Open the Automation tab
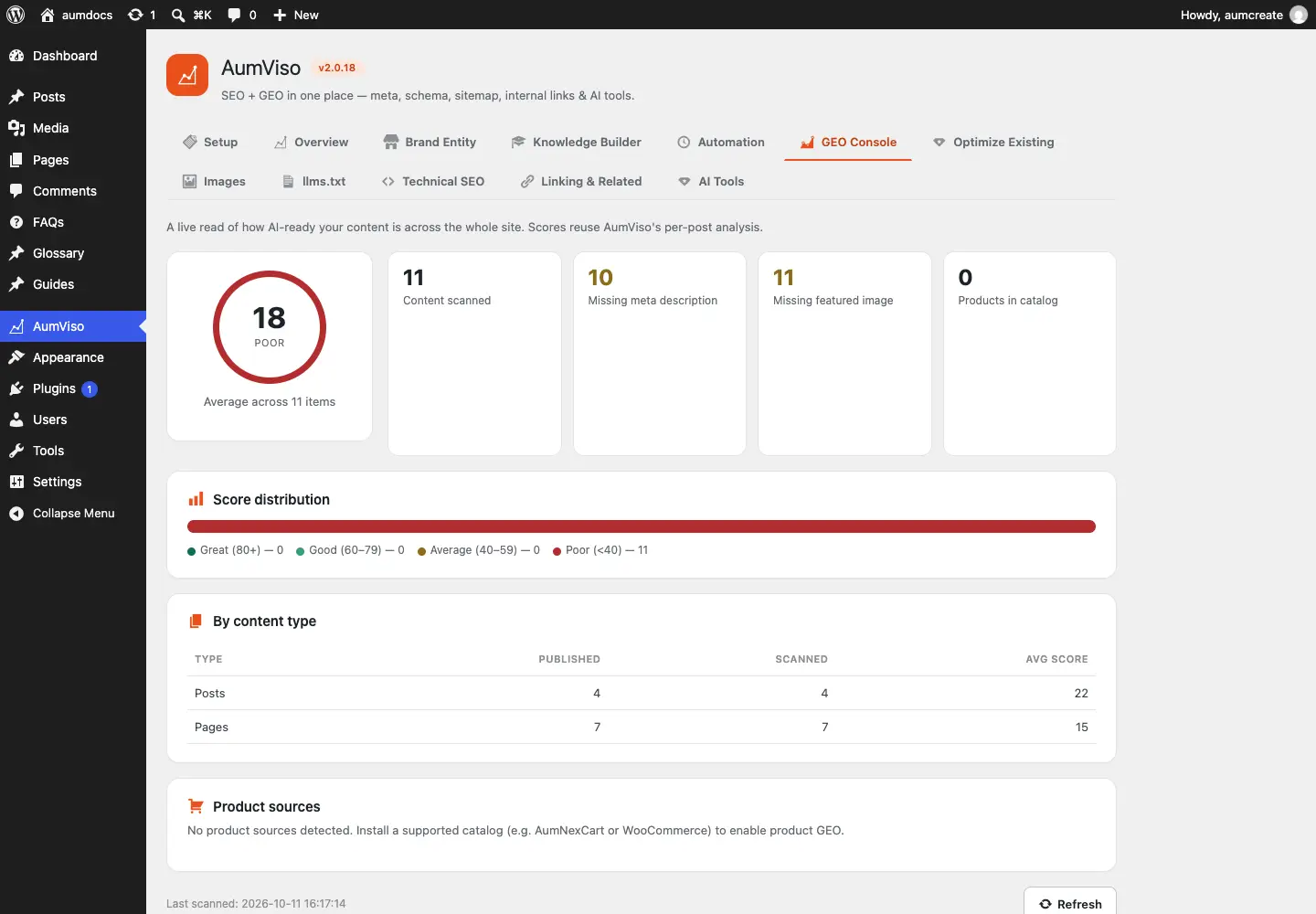This screenshot has height=914, width=1316. 721,142
